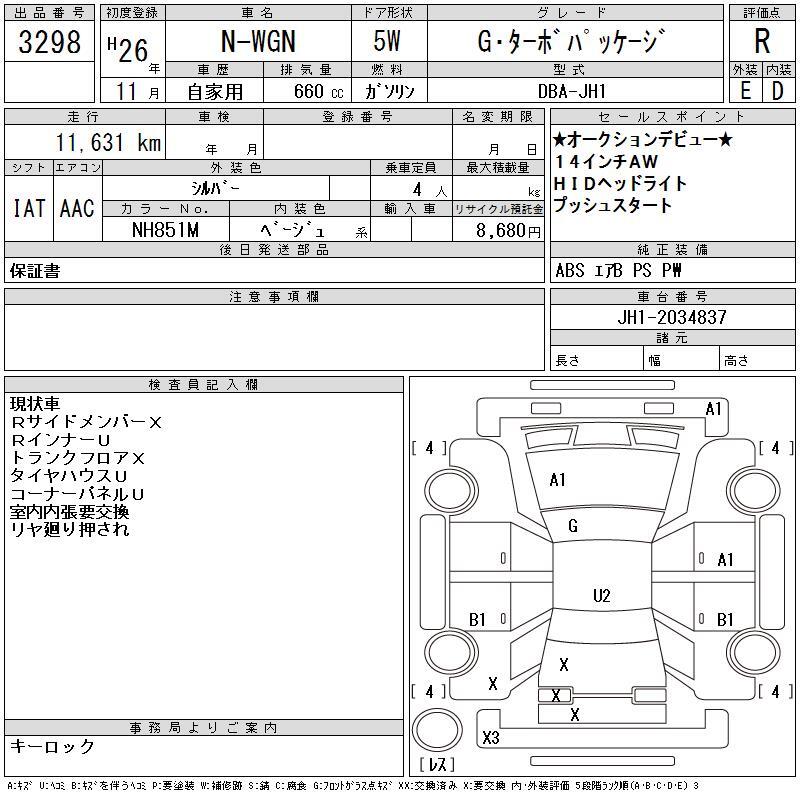Select 後日発送部品 header

point(274,249)
